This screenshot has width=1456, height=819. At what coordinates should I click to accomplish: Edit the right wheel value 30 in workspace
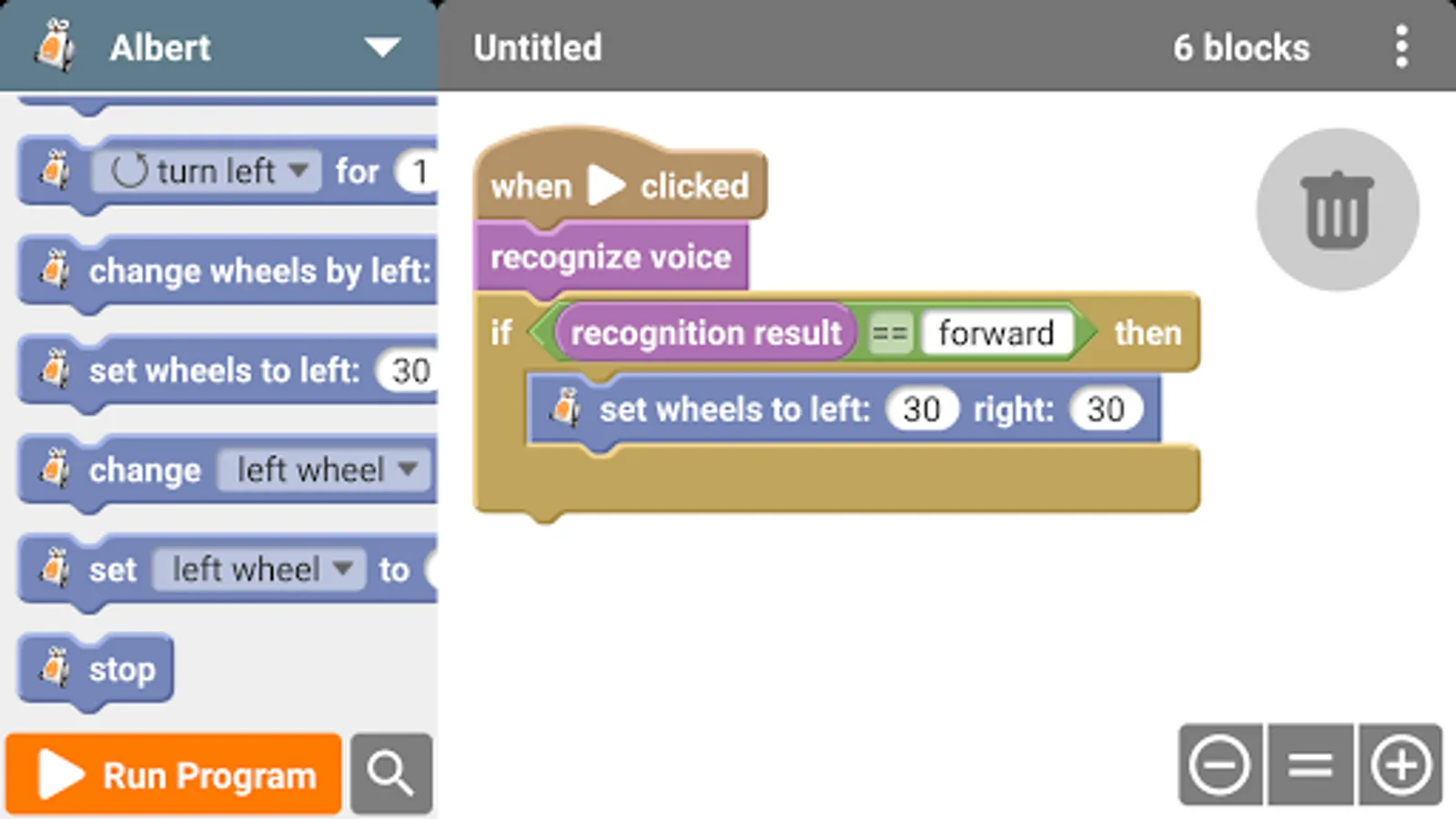coord(1105,409)
